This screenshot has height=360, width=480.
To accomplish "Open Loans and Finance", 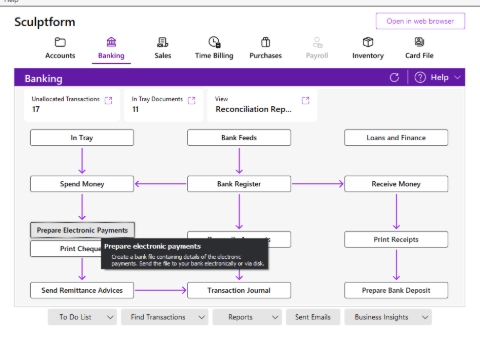I will [x=396, y=138].
